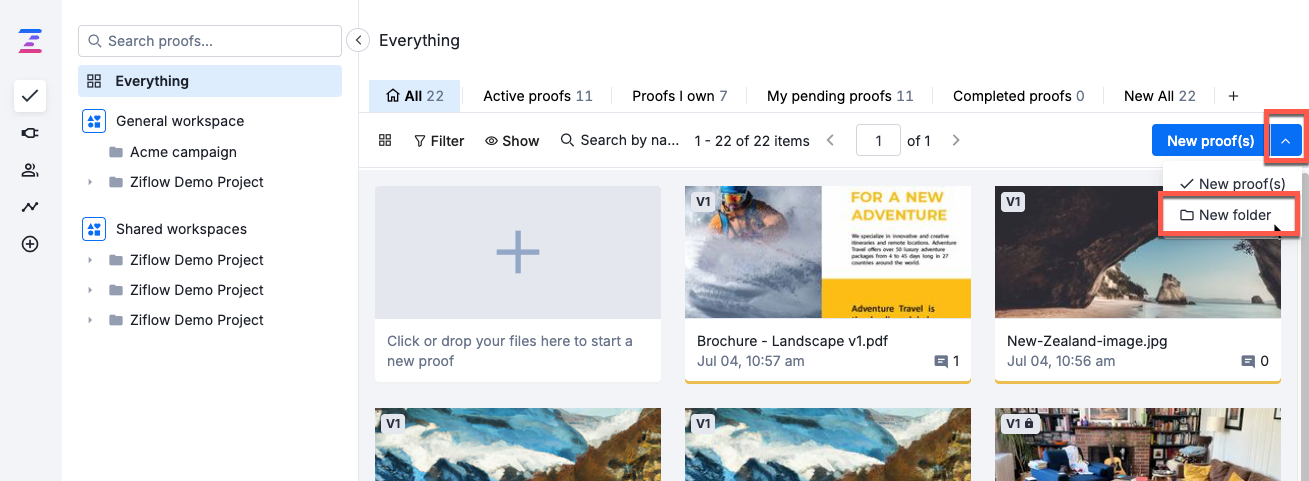Switch to Active proofs tab

click(538, 96)
